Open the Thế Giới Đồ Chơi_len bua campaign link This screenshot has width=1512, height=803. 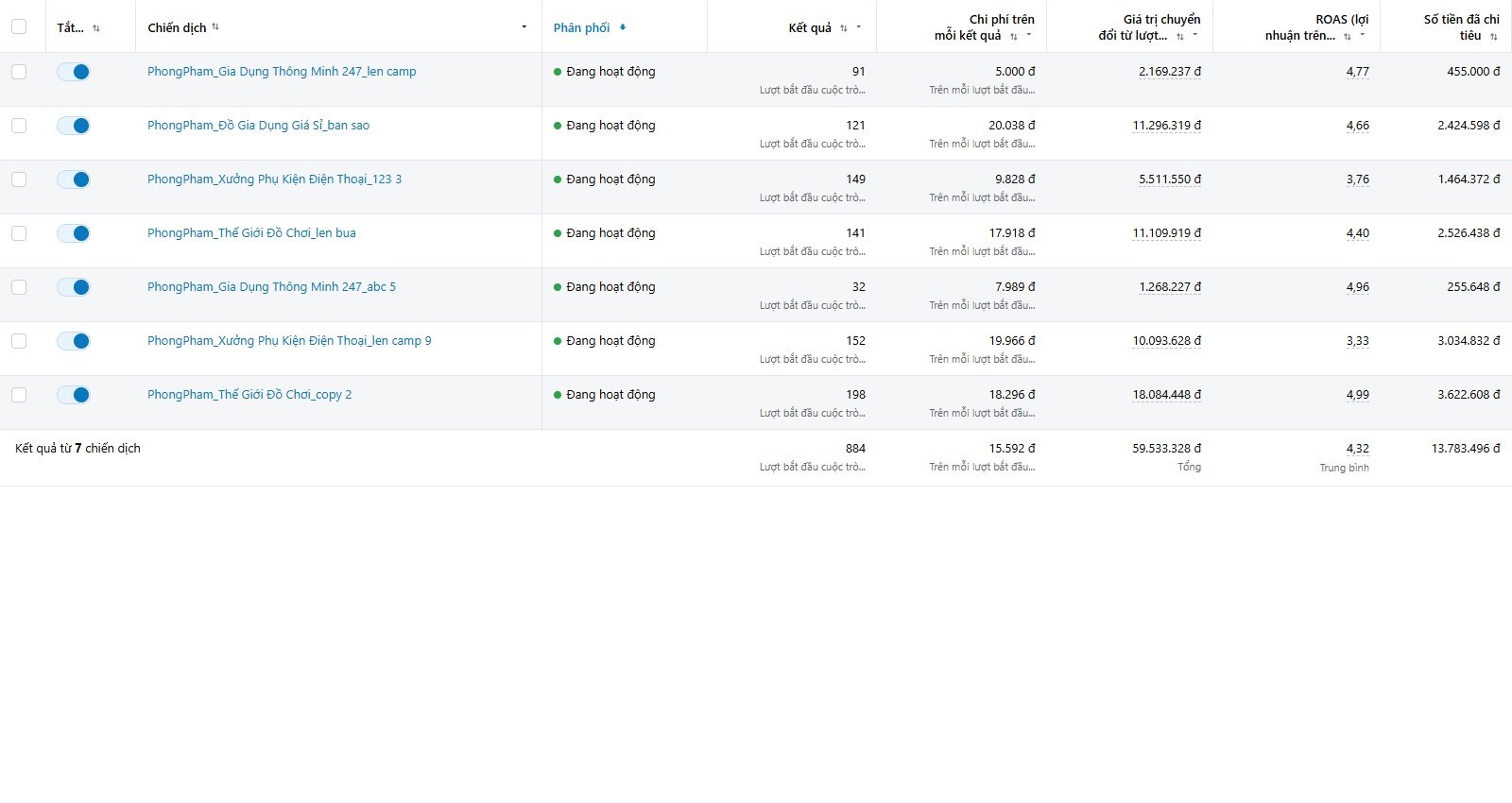coord(251,233)
